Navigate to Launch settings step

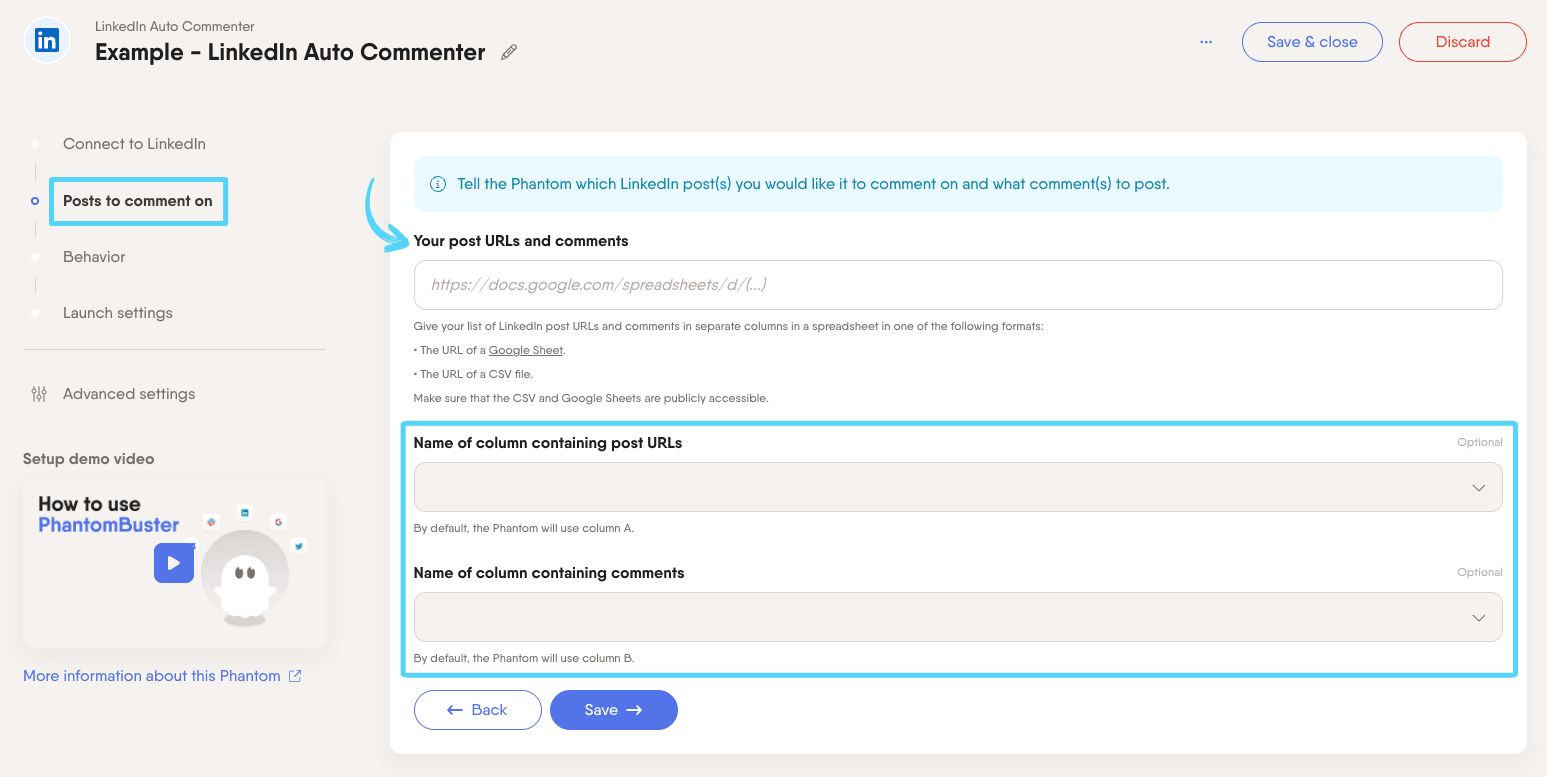(x=118, y=313)
